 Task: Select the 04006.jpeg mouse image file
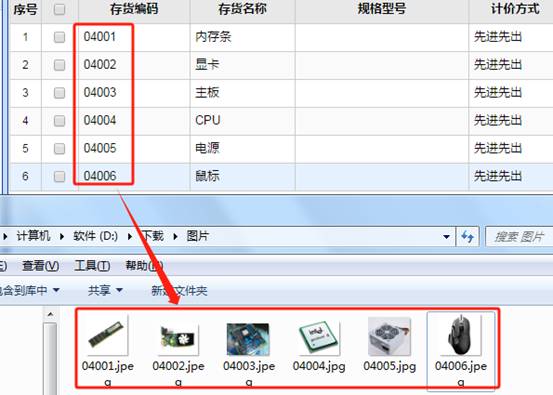point(461,350)
